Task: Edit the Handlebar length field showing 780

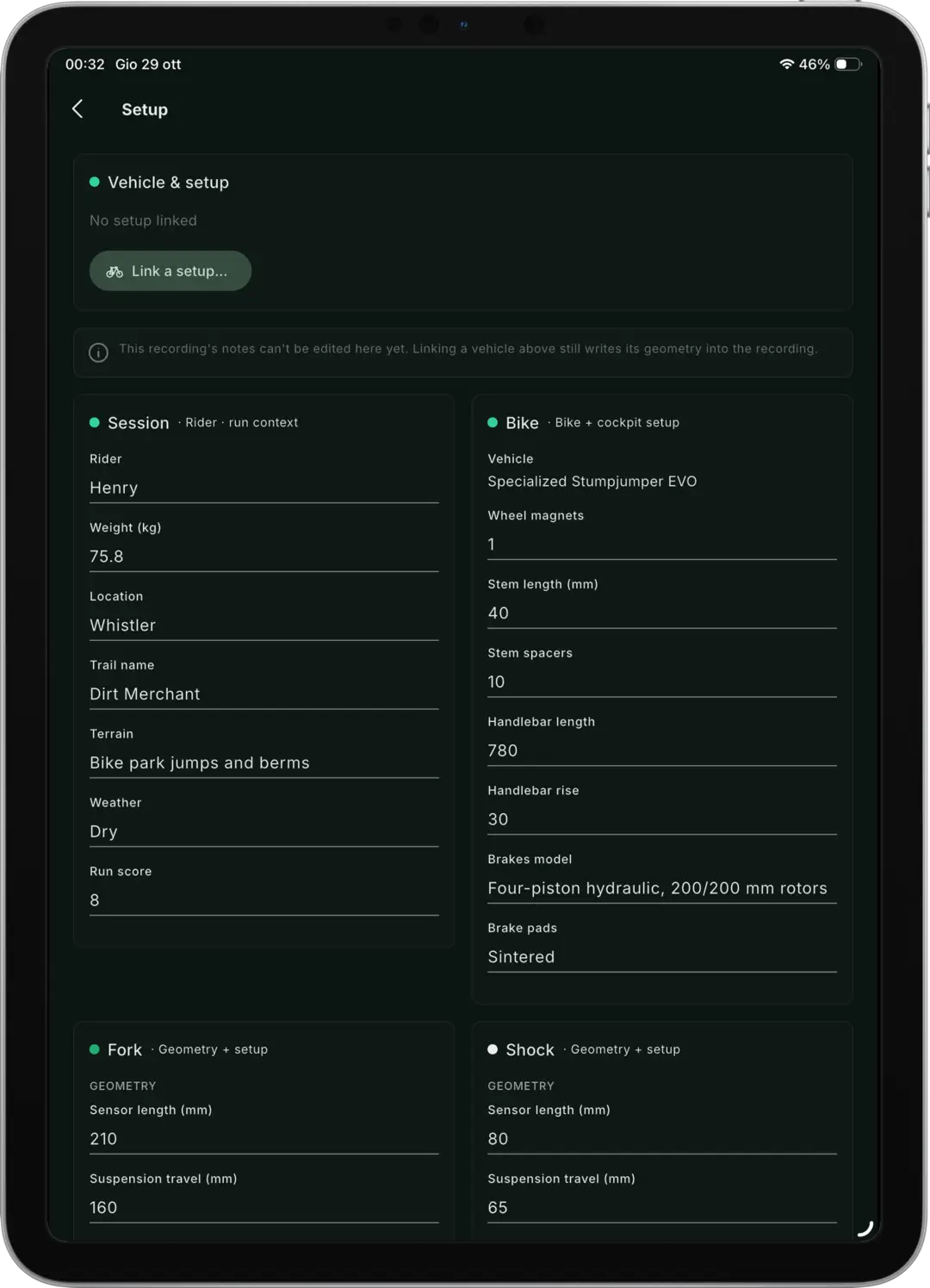Action: (662, 751)
